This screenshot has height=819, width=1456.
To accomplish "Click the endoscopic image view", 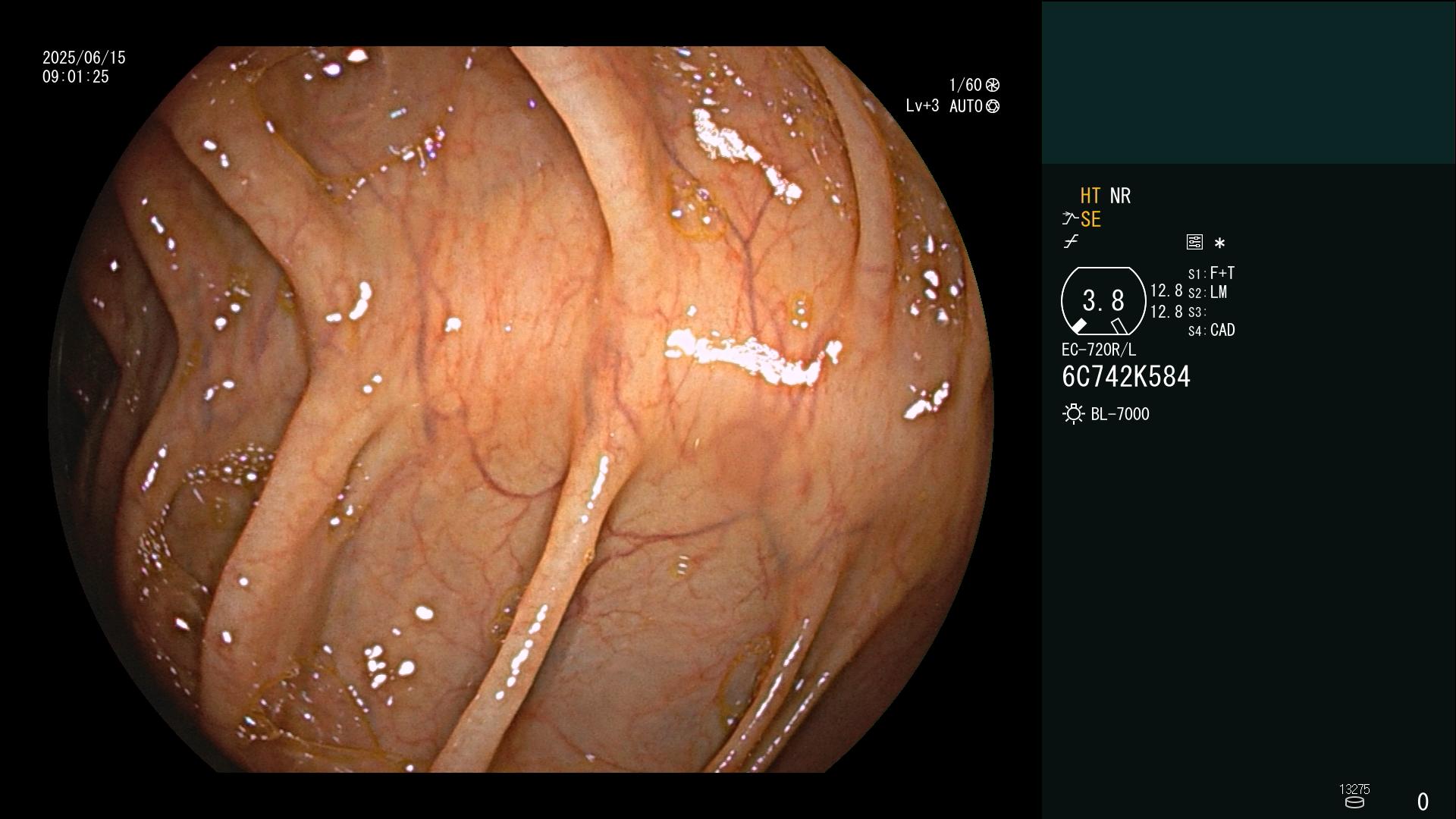I will coord(521,409).
